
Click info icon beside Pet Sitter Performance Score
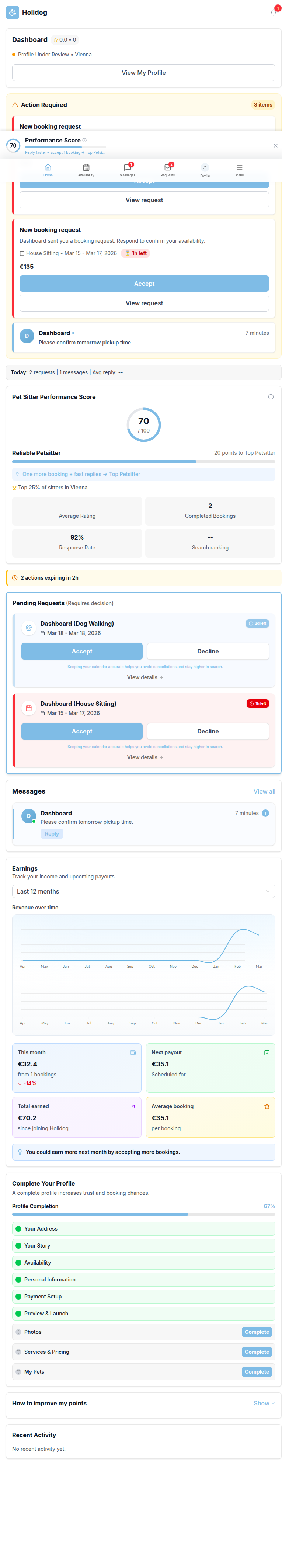tap(271, 397)
